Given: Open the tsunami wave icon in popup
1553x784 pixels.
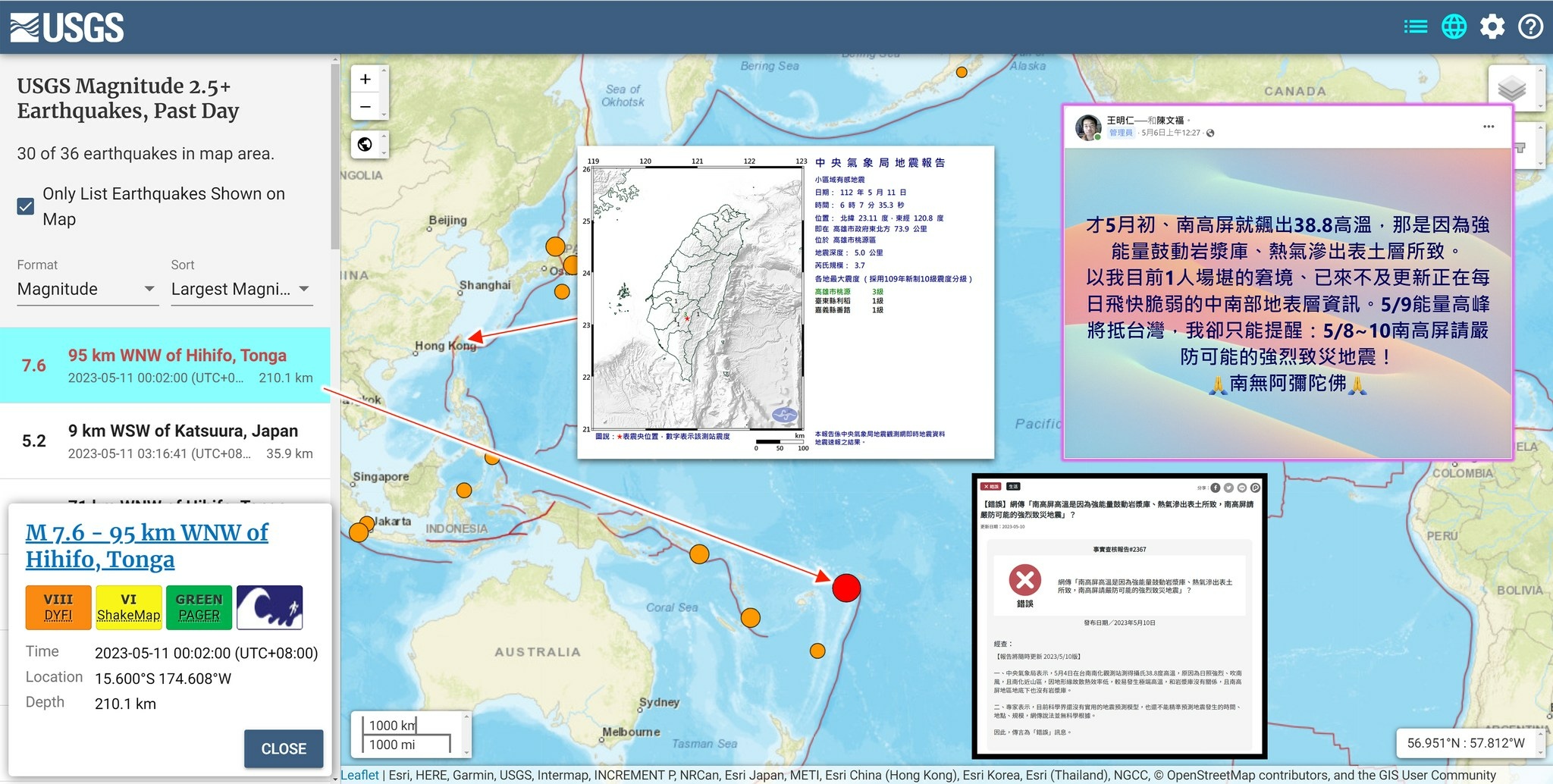Looking at the screenshot, I should coord(269,607).
